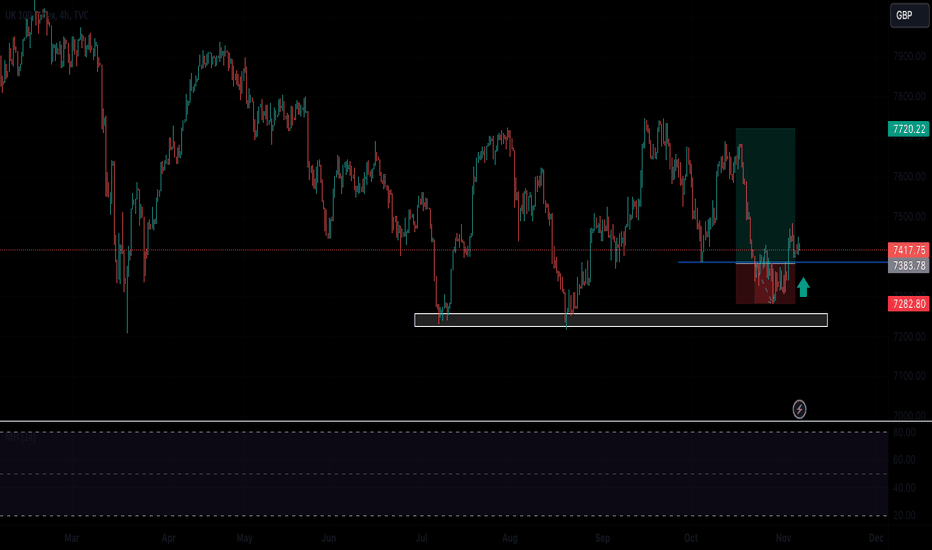The image size is (932, 550).
Task: Click the 80.00 RSI scale label
Action: [x=904, y=432]
